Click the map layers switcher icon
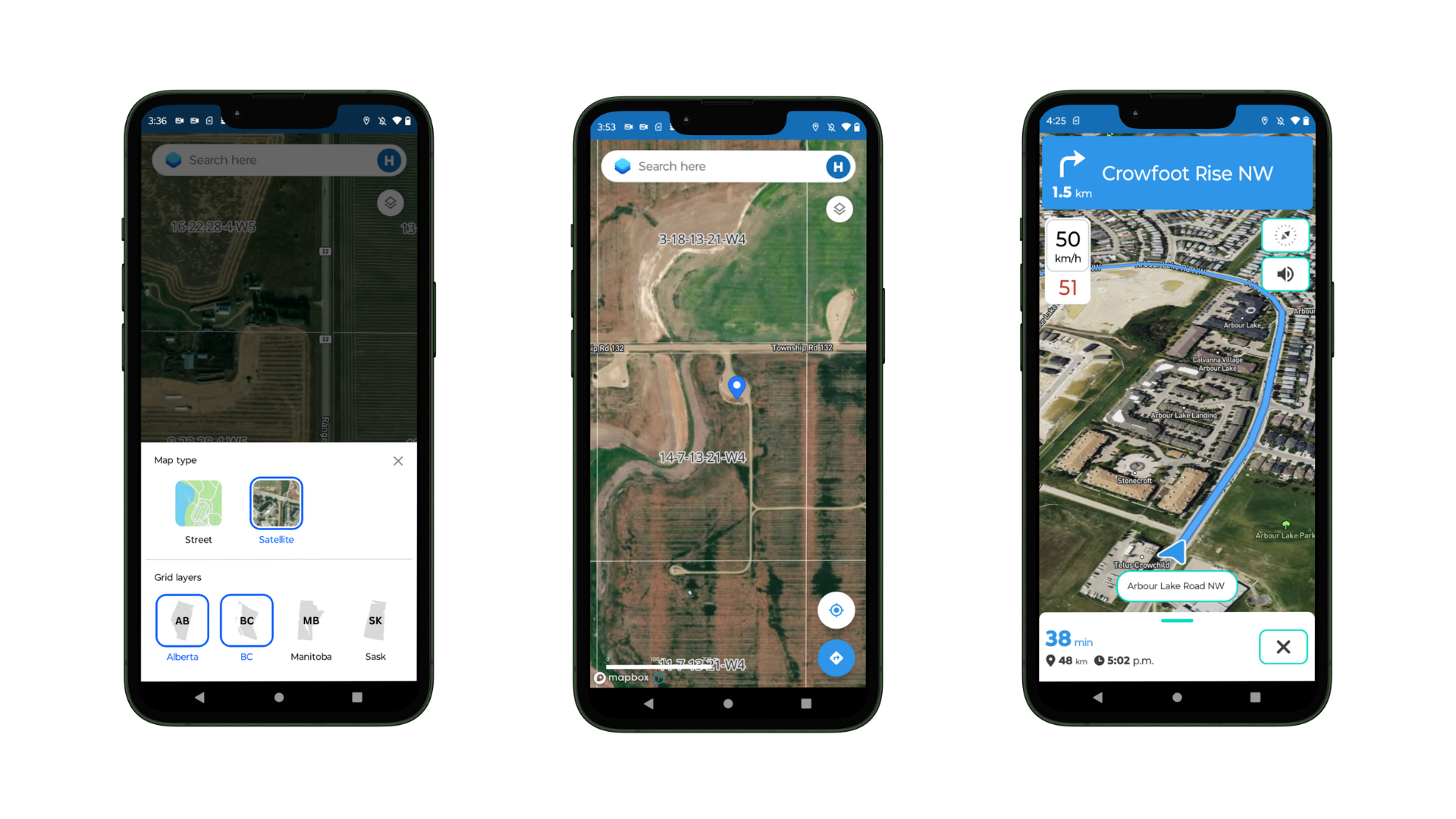The height and width of the screenshot is (819, 1456). click(x=390, y=204)
